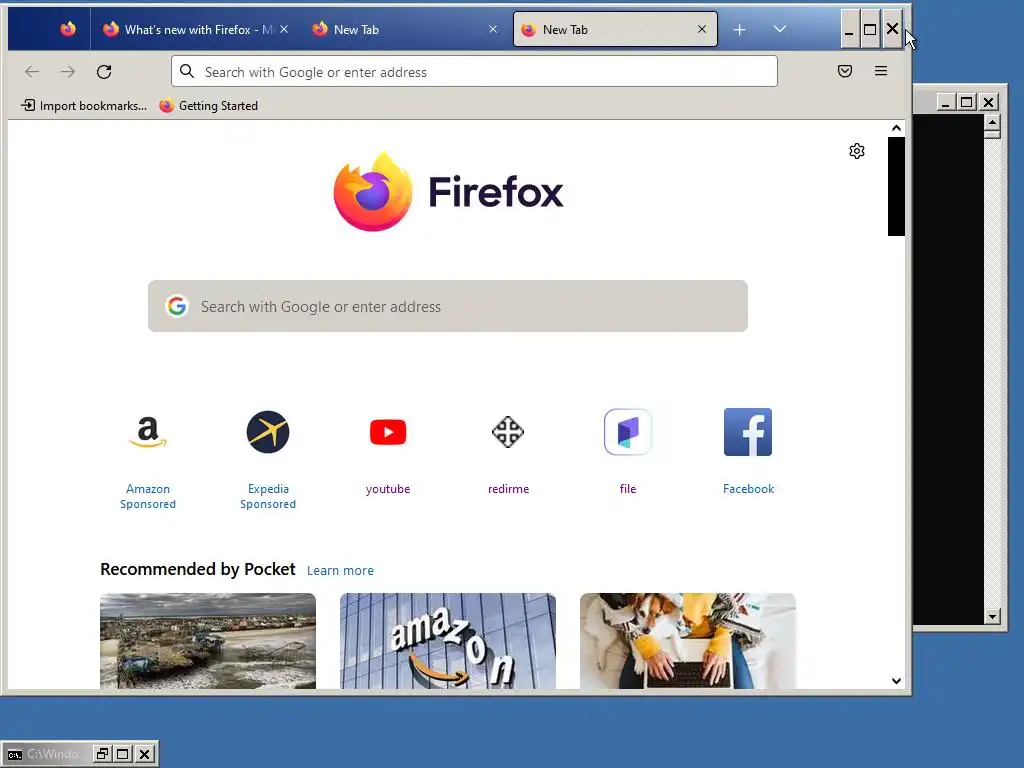Click Import bookmarks bookmark item
This screenshot has width=1024, height=768.
tap(84, 106)
